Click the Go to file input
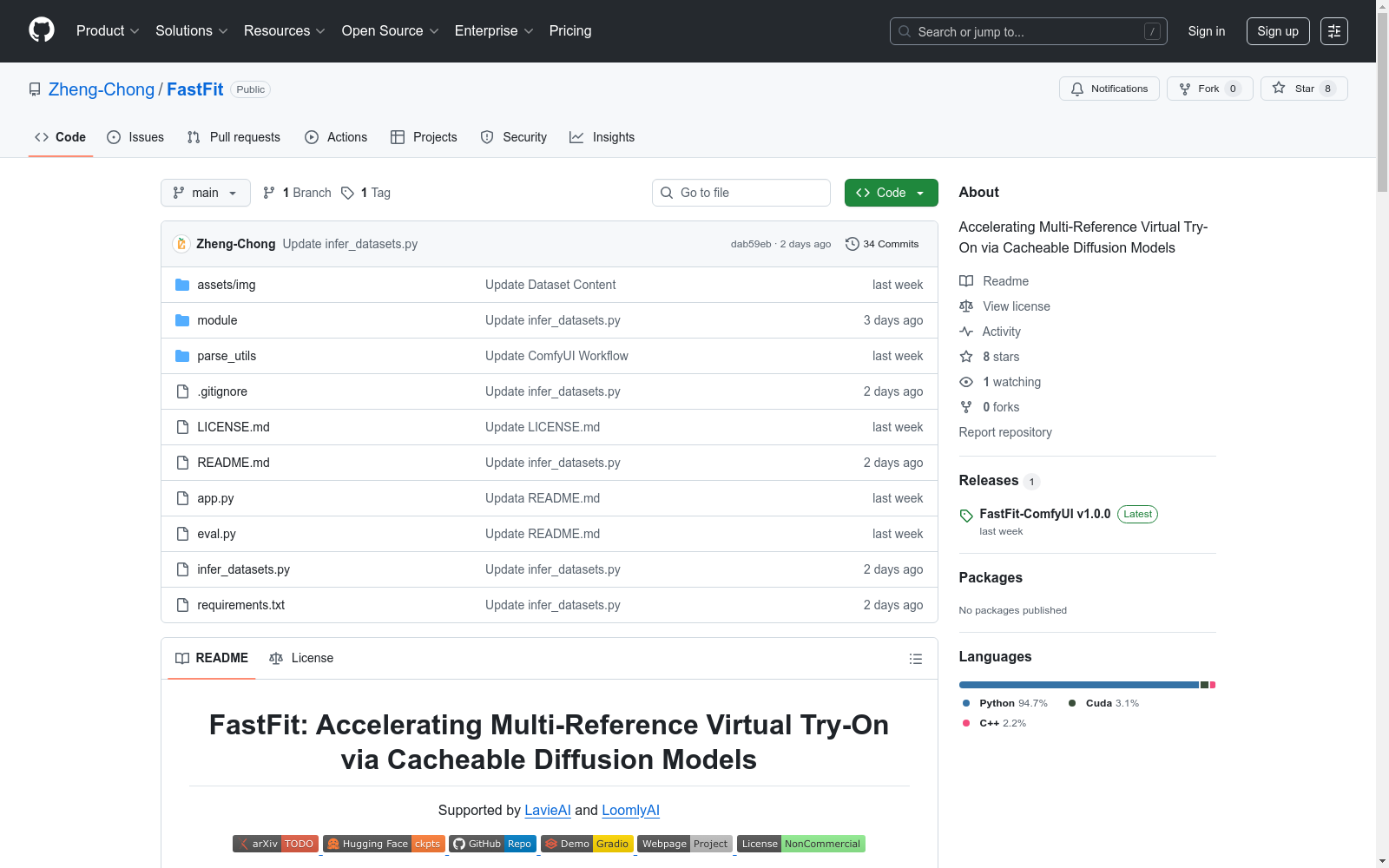The width and height of the screenshot is (1389, 868). coord(741,193)
